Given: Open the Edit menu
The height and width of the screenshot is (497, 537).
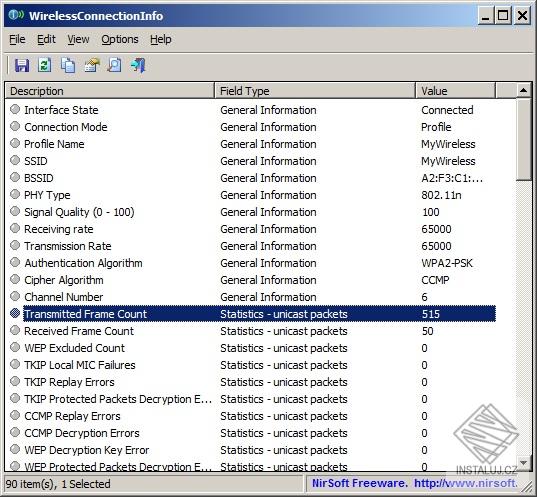Looking at the screenshot, I should 46,39.
